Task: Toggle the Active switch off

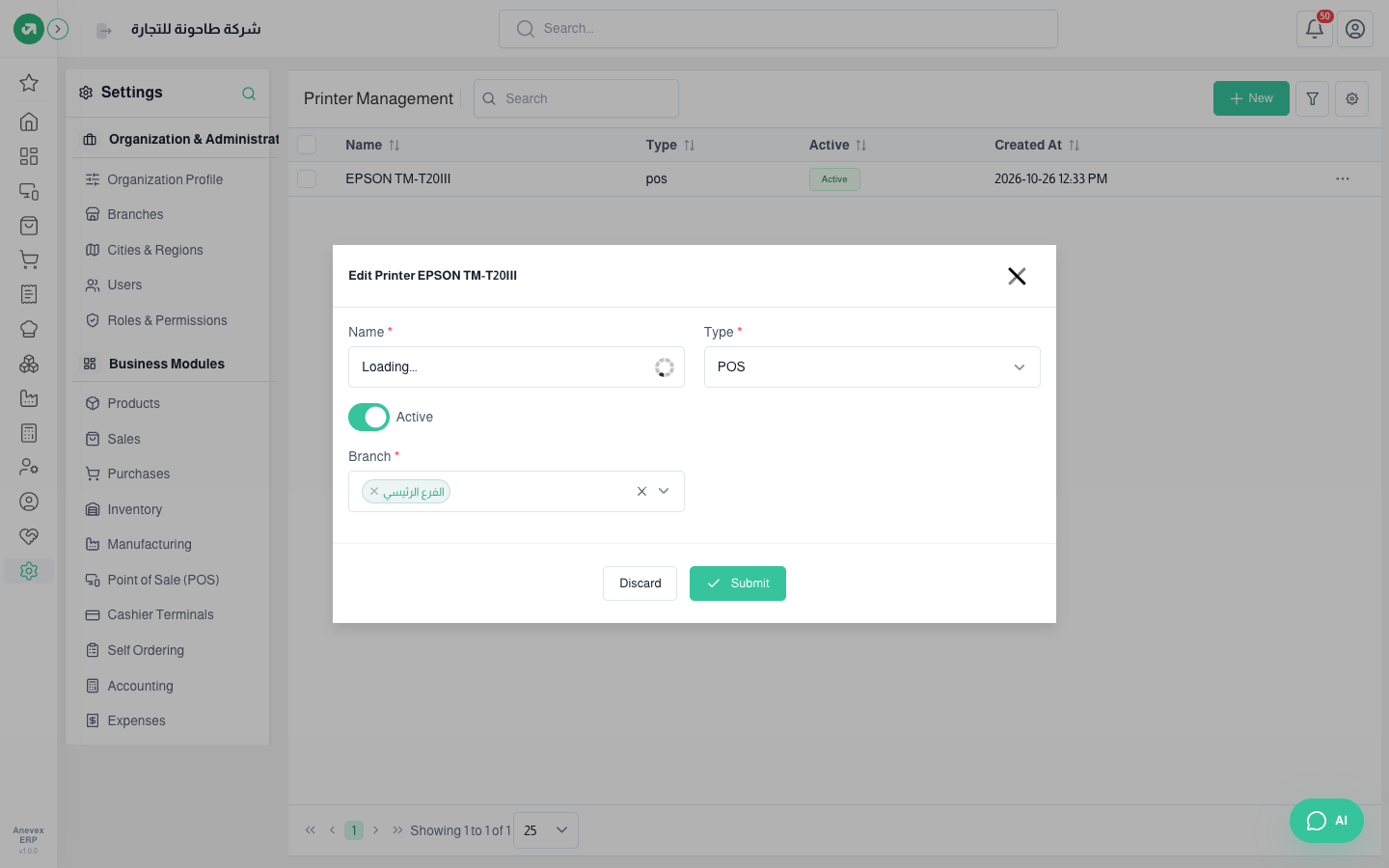Action: pyautogui.click(x=368, y=418)
